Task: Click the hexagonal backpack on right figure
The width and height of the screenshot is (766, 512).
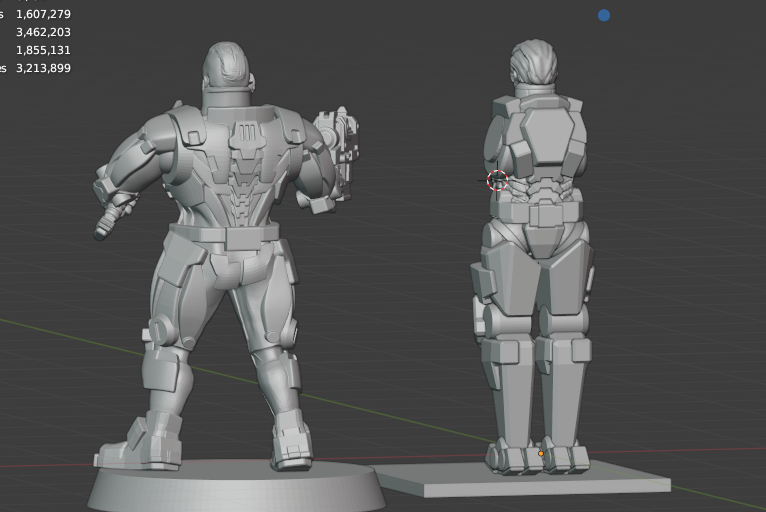Action: (547, 136)
